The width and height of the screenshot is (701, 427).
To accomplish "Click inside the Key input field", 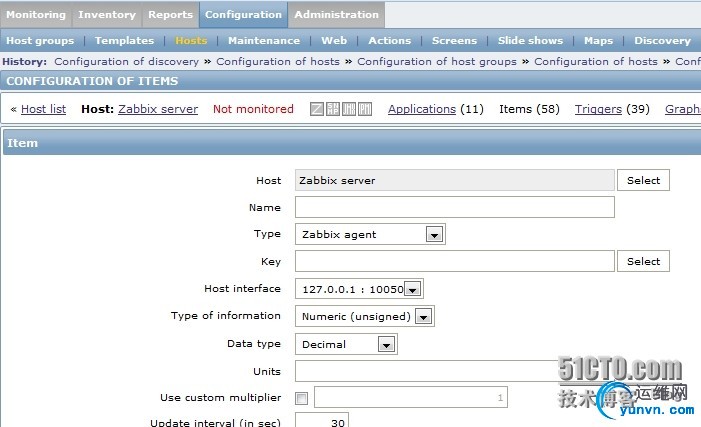I will tap(455, 261).
